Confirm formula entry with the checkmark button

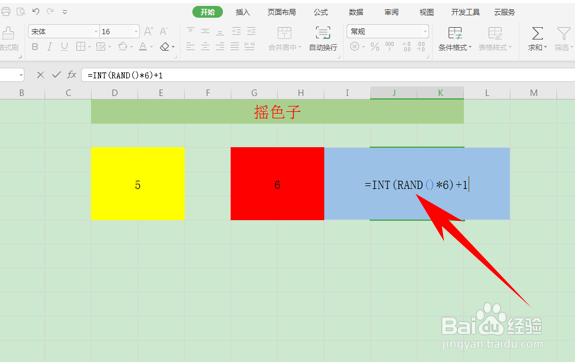pyautogui.click(x=56, y=75)
